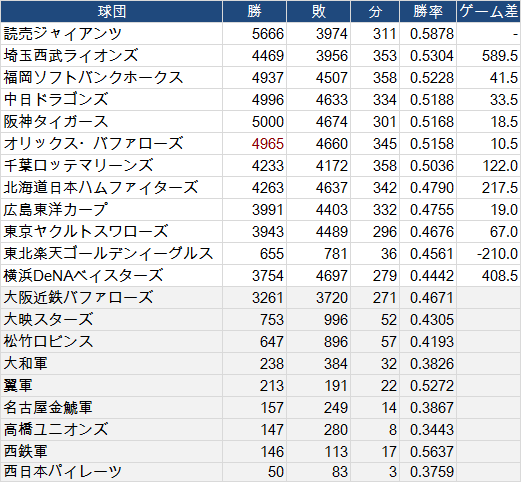Click the 敗 column header
Viewport: 521px width, 482px height.
tap(318, 12)
